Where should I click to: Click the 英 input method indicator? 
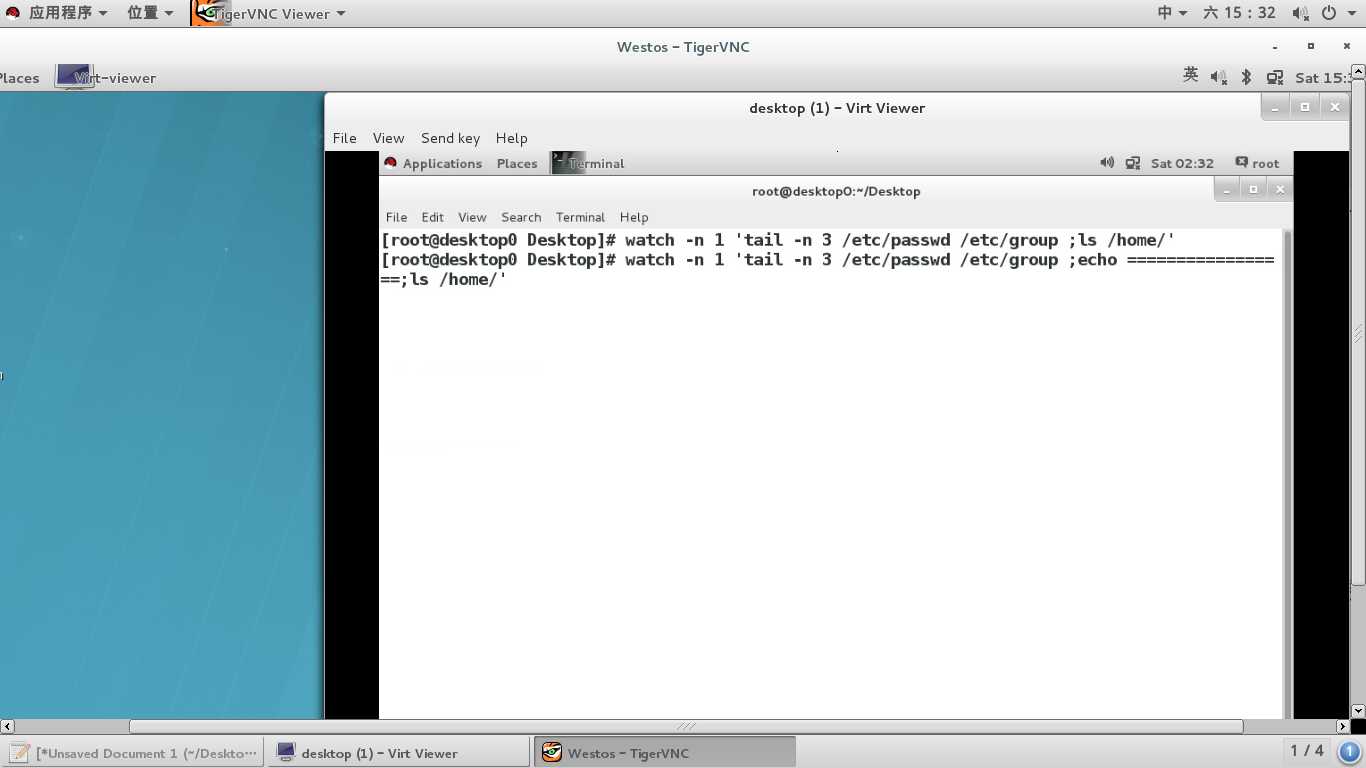(1190, 75)
